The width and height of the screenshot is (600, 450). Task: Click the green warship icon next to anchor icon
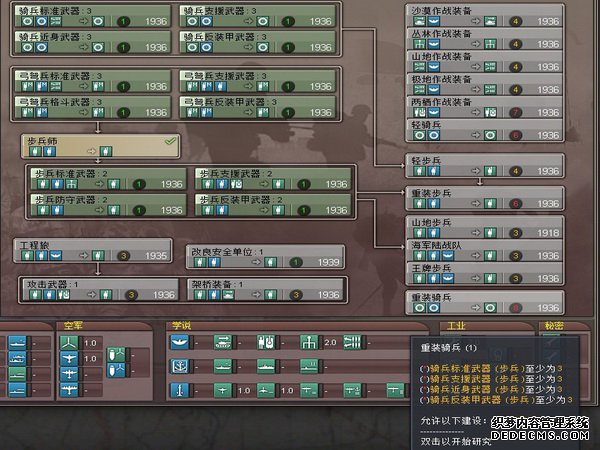click(223, 366)
